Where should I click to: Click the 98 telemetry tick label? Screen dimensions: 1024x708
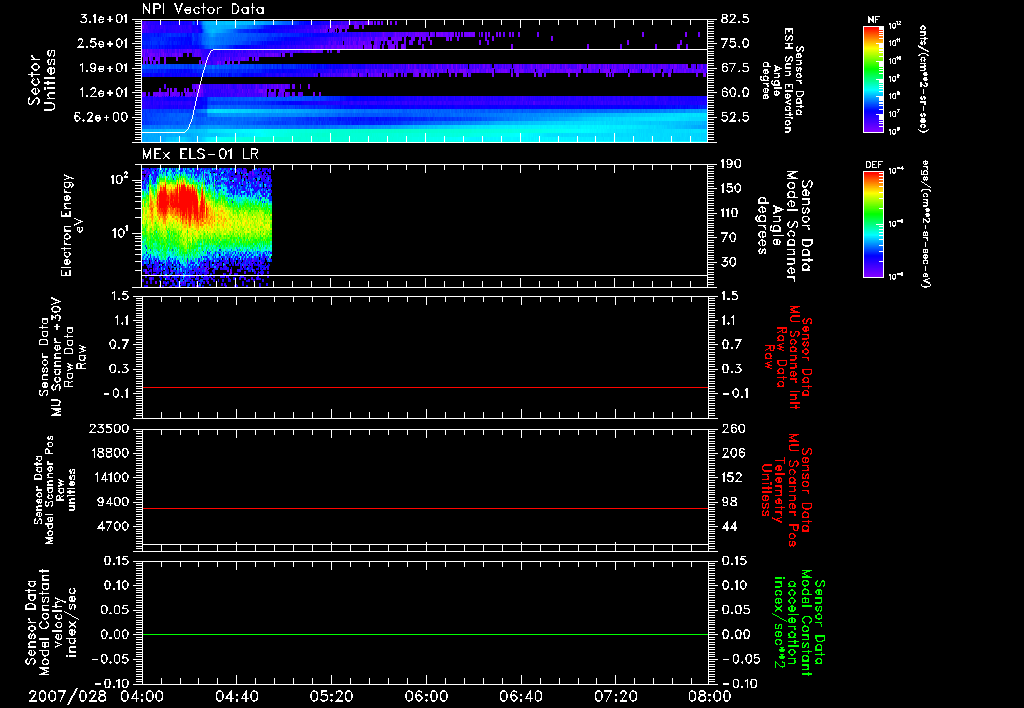pos(728,502)
